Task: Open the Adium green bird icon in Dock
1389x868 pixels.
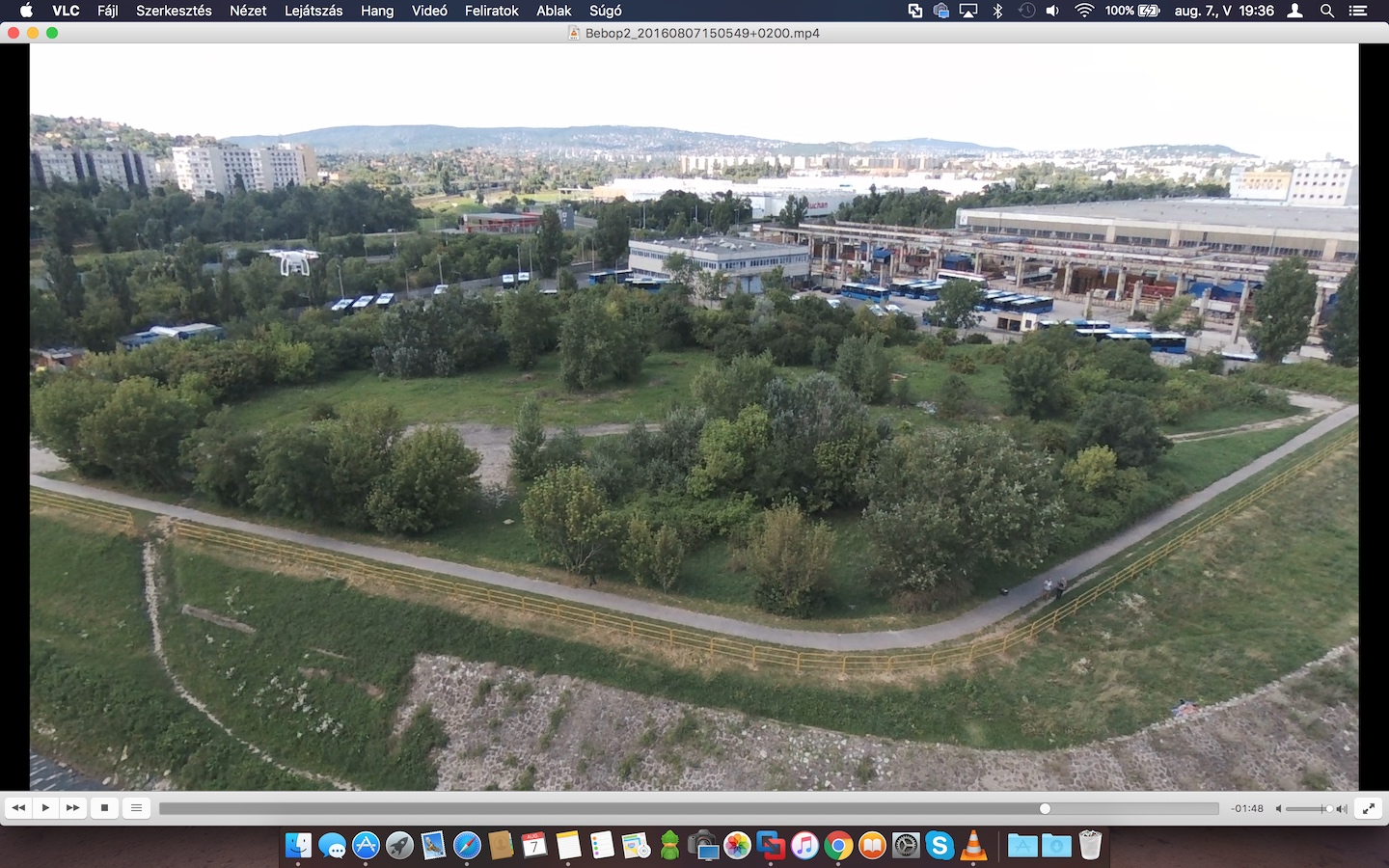Action: coord(669,846)
